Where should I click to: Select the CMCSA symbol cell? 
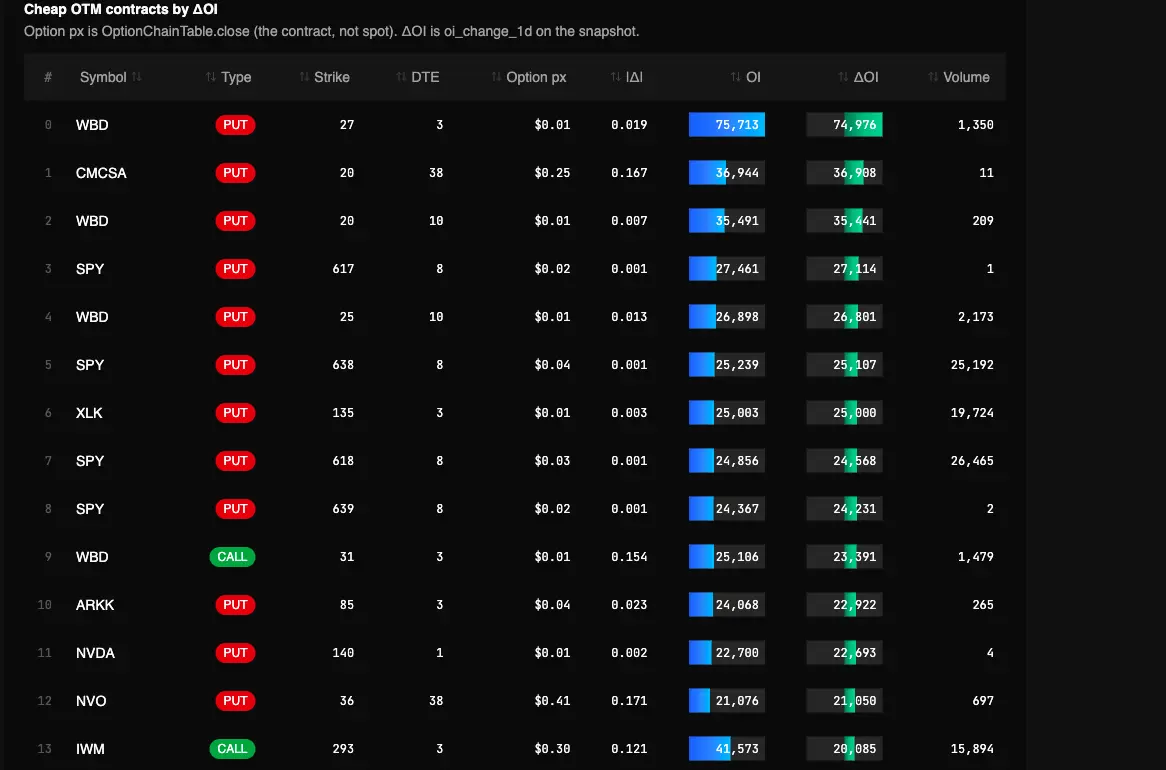click(x=101, y=173)
